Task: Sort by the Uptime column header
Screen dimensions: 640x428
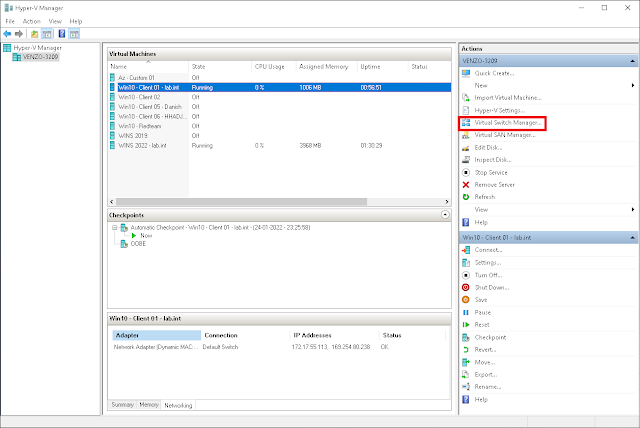Action: 382,67
